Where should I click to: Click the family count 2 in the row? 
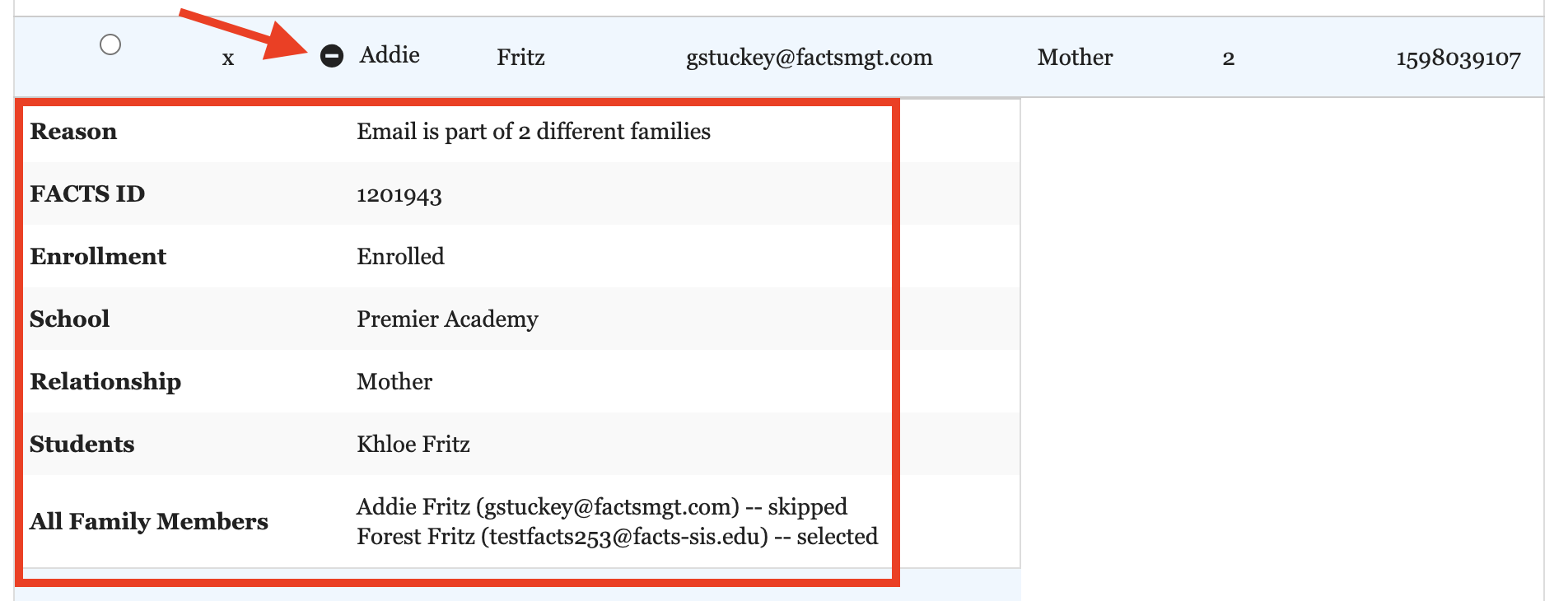pos(1228,58)
